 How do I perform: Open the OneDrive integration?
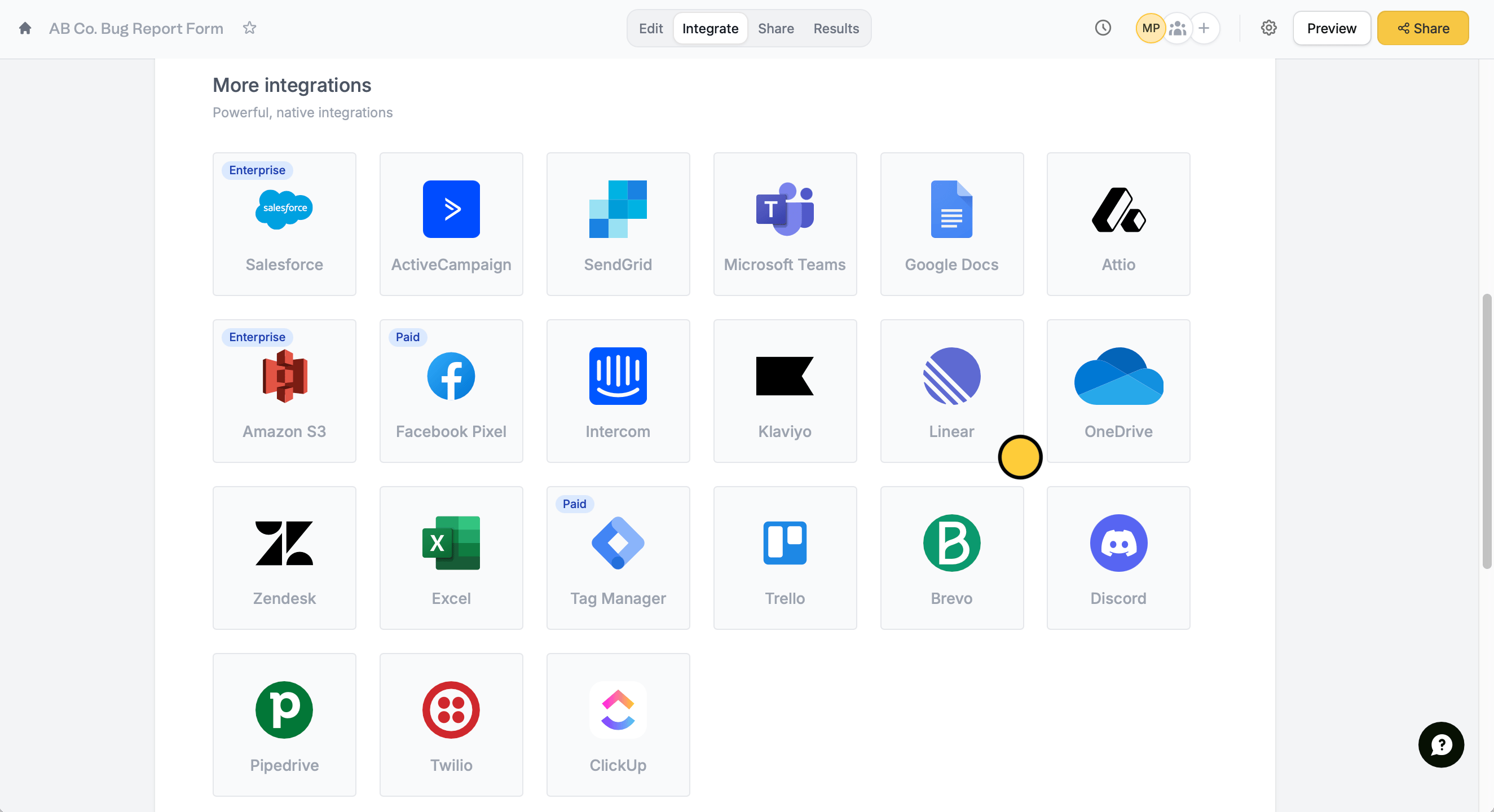[1119, 391]
